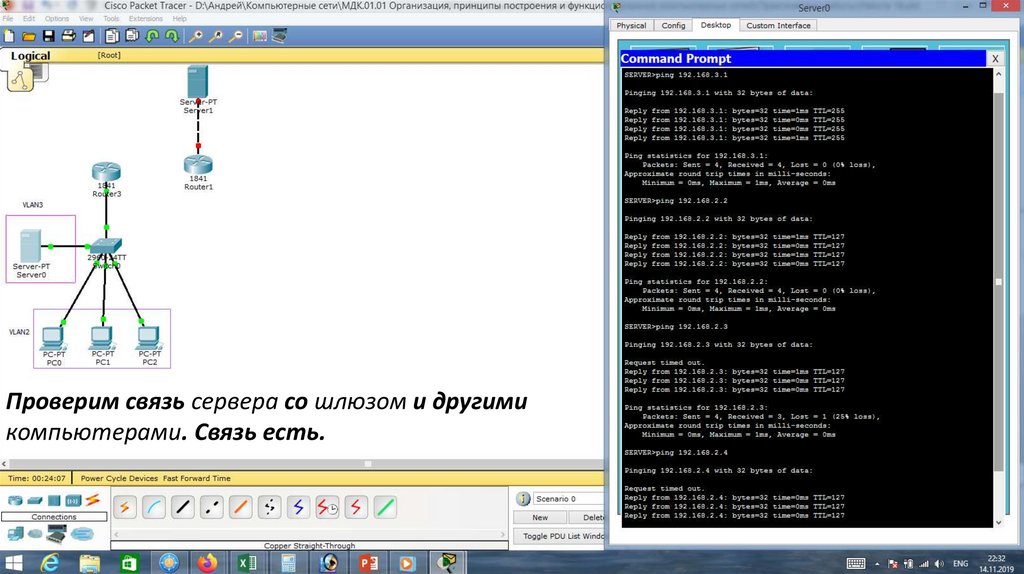Choose the orange Fiber cable
The height and width of the screenshot is (574, 1024).
[240, 507]
